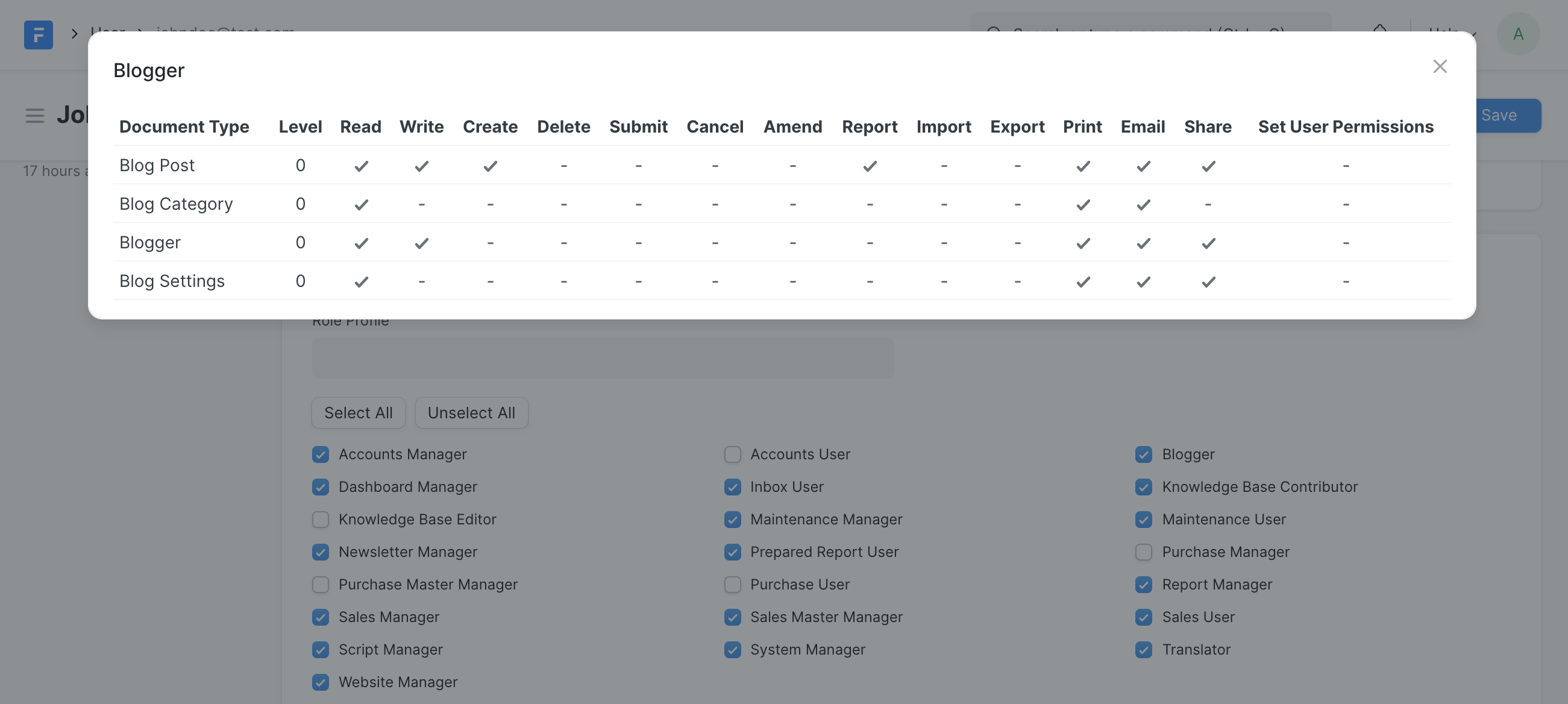
Task: Click the Unselect All button
Action: coord(471,412)
